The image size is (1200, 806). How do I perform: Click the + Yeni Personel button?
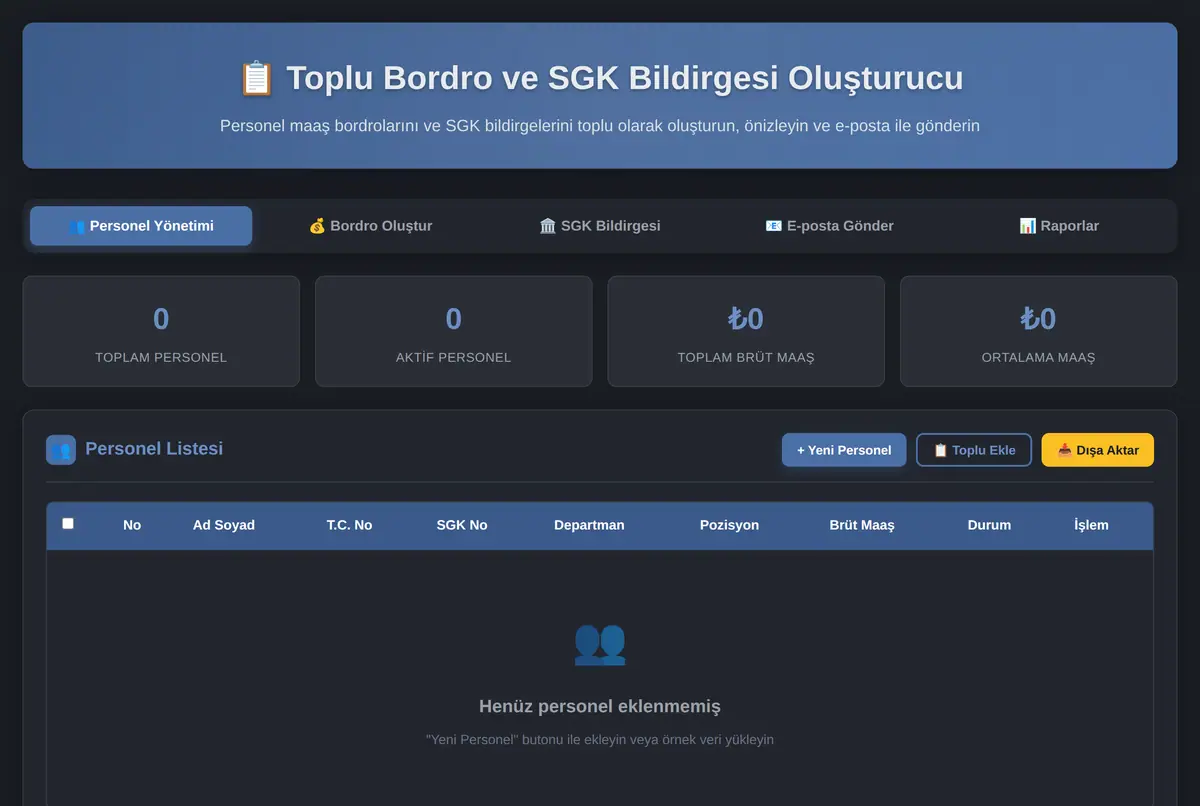click(x=844, y=450)
